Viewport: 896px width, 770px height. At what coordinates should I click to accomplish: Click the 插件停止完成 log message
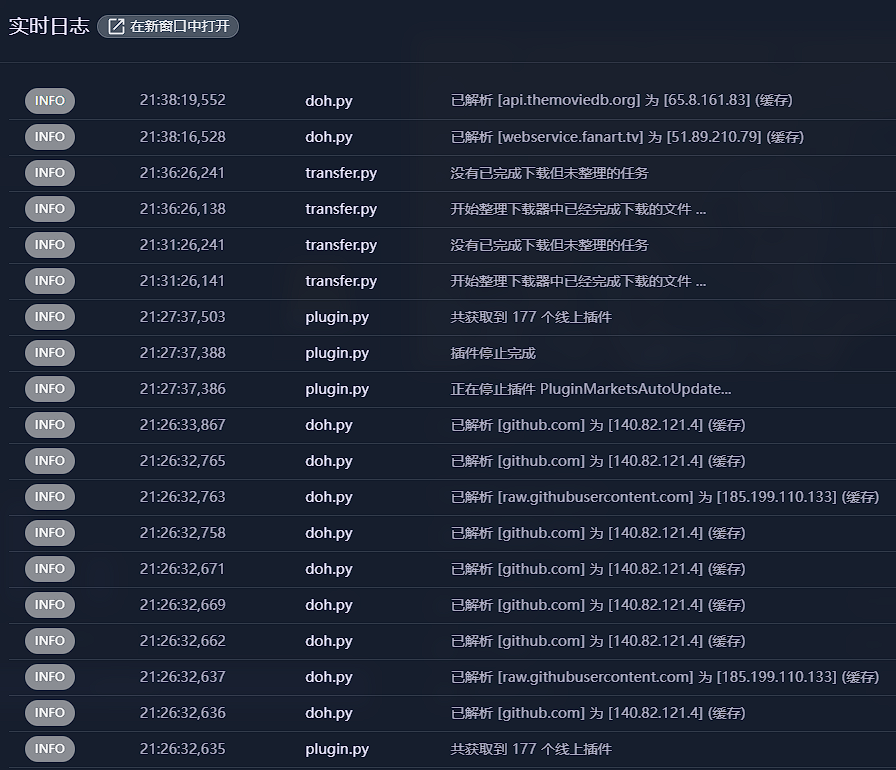point(493,353)
